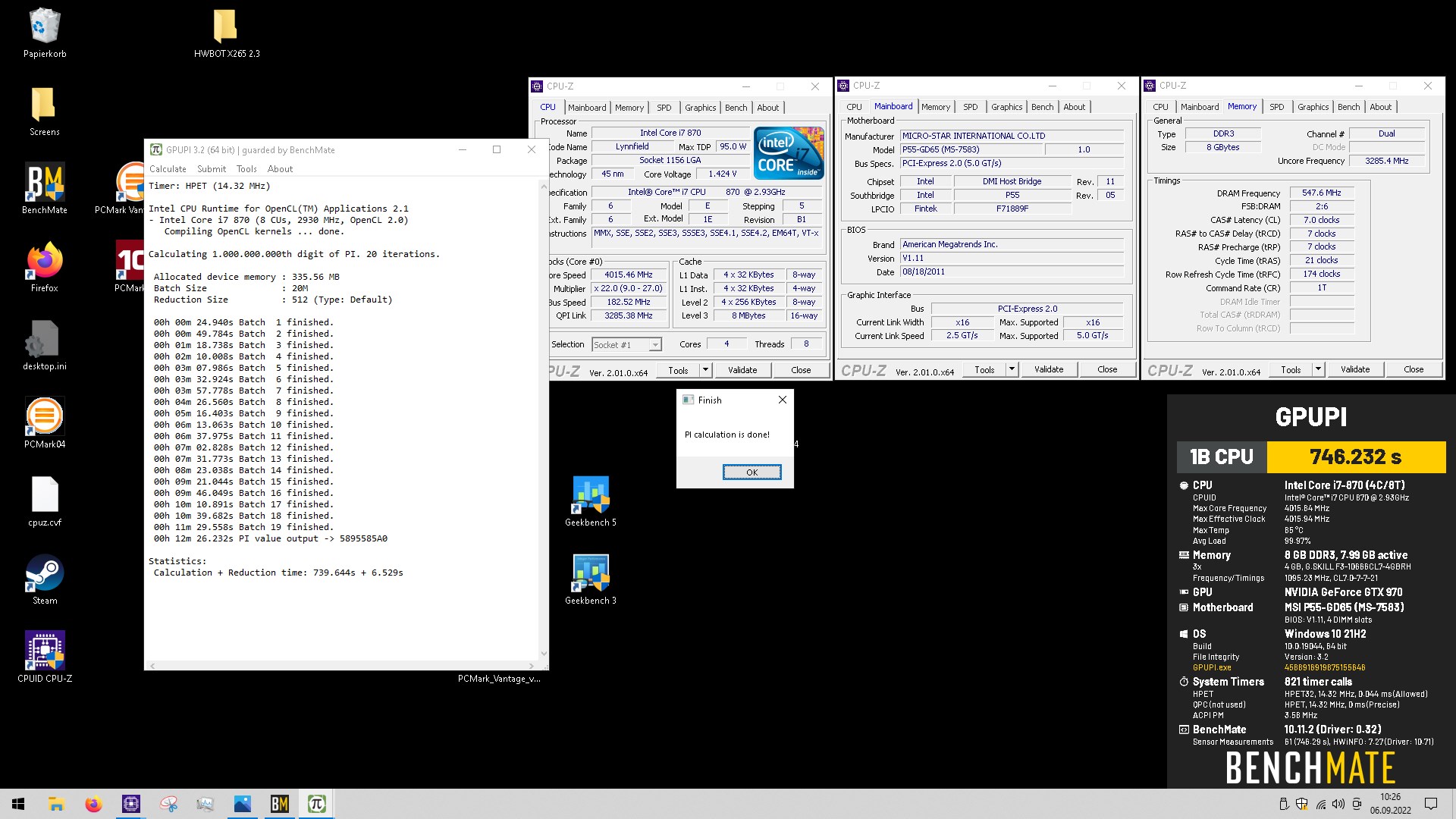The height and width of the screenshot is (819, 1456).
Task: Switch to BenchMate taskbar icon
Action: (x=280, y=804)
